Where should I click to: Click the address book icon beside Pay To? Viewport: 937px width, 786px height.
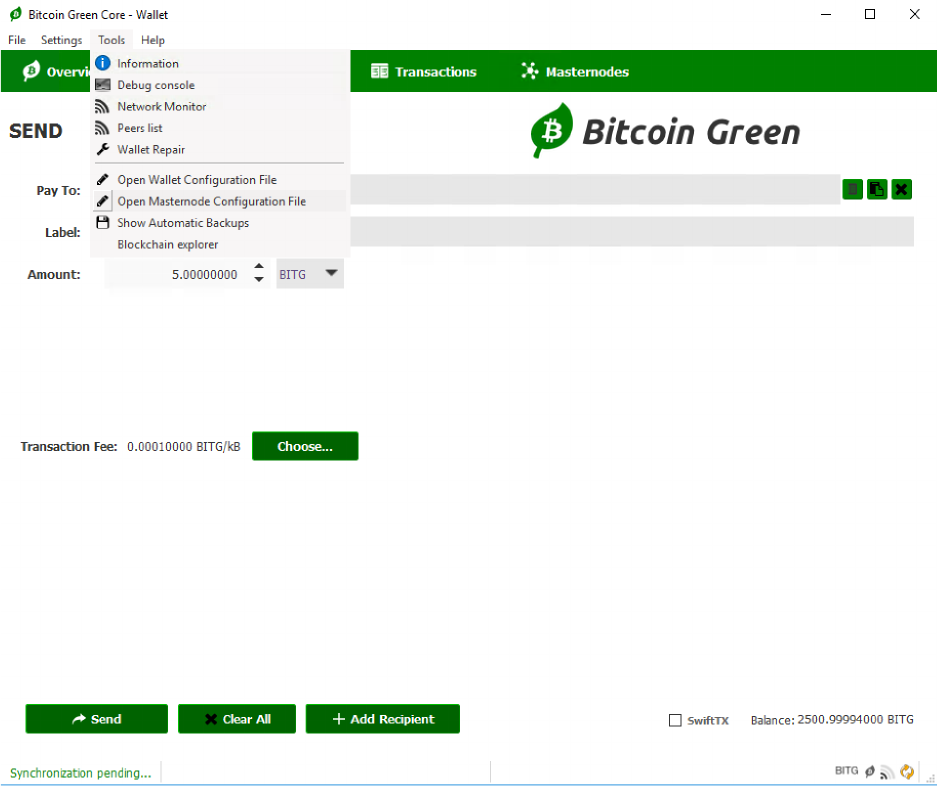click(853, 189)
